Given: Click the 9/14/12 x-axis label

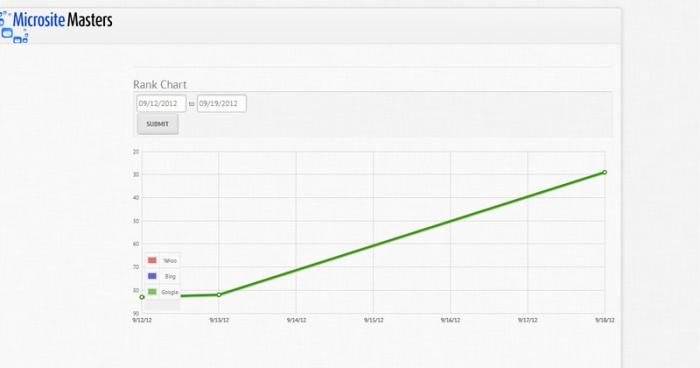Looking at the screenshot, I should pos(296,320).
